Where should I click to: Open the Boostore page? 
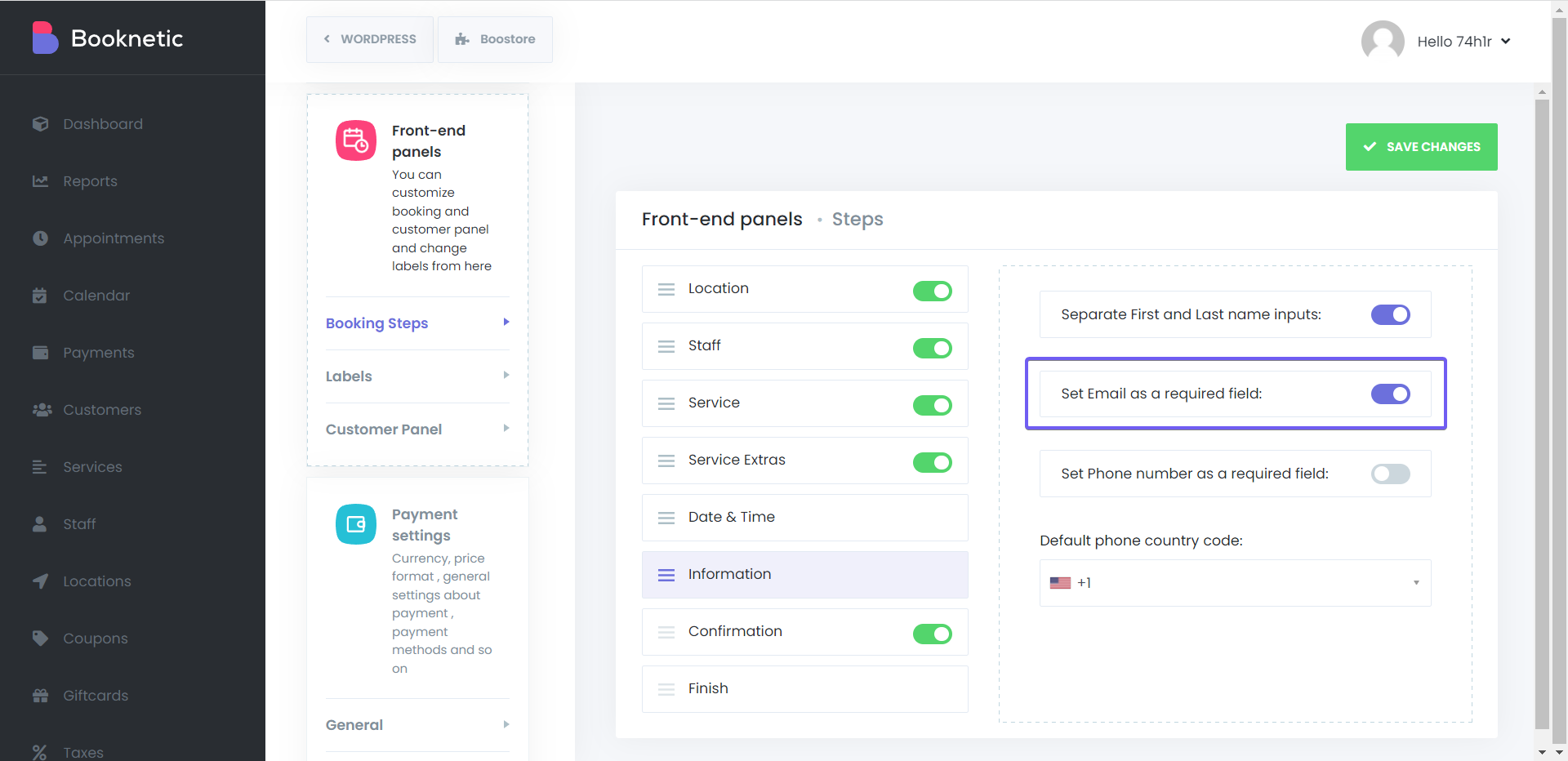click(x=495, y=39)
